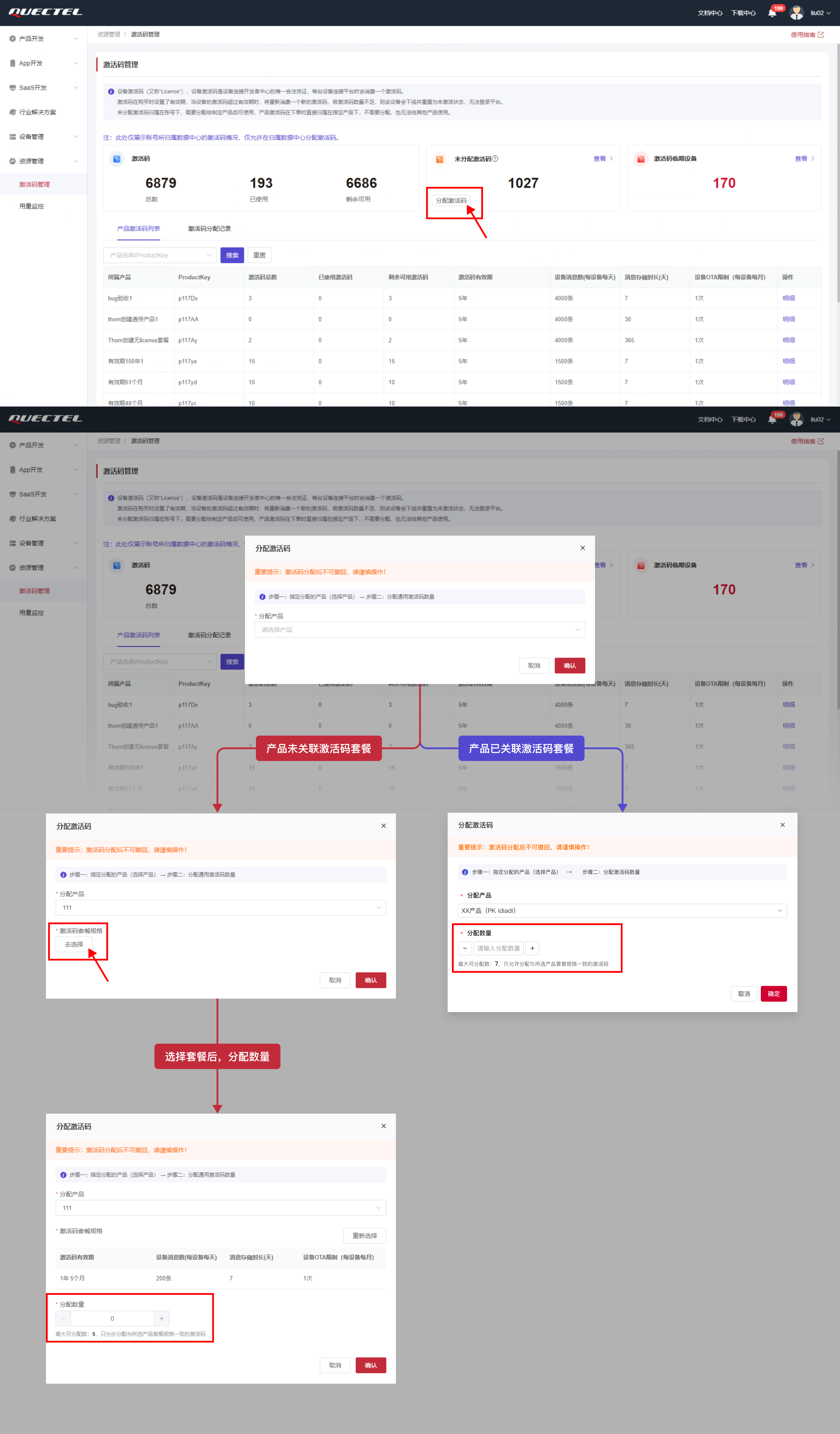
Task: Click 行业解决方案 leaf icon on the dimmed page
Action: (x=12, y=519)
